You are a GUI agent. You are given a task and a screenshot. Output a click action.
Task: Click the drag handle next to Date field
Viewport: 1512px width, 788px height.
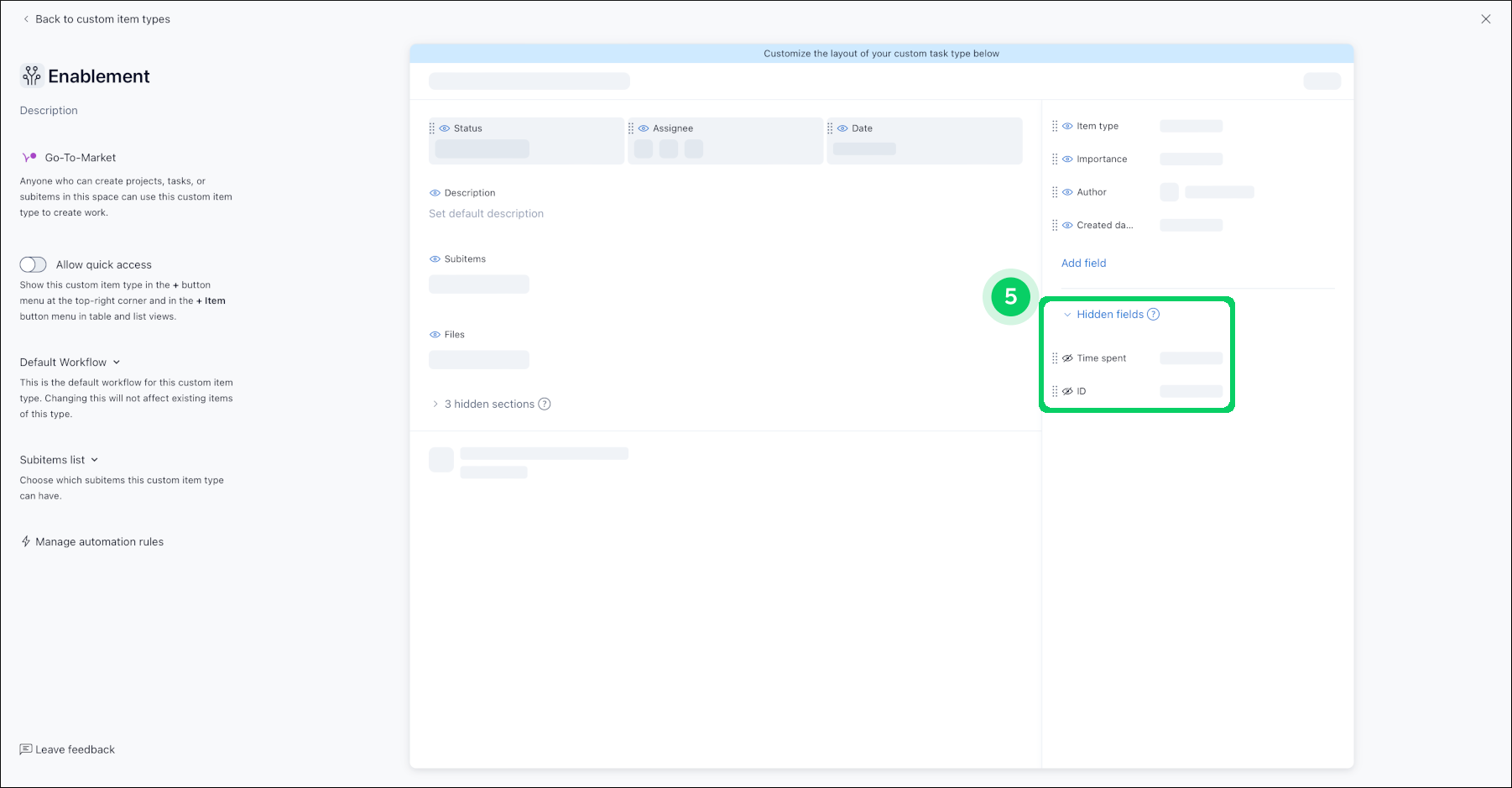(x=830, y=128)
